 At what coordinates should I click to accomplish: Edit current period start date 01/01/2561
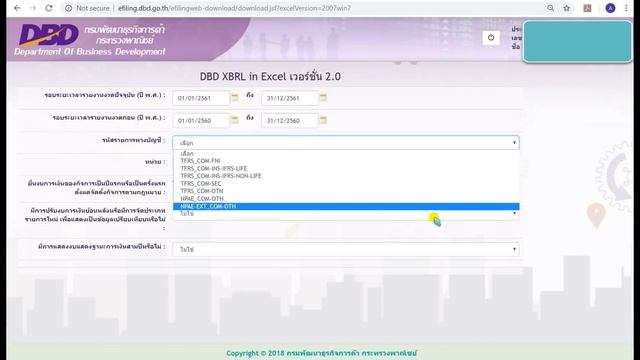[x=201, y=98]
